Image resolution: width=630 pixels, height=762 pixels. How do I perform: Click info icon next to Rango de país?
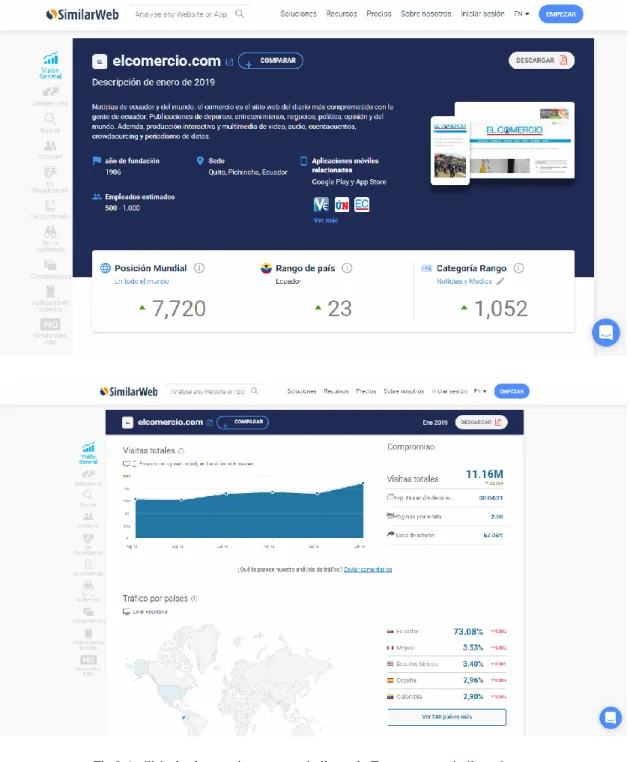pyautogui.click(x=347, y=268)
